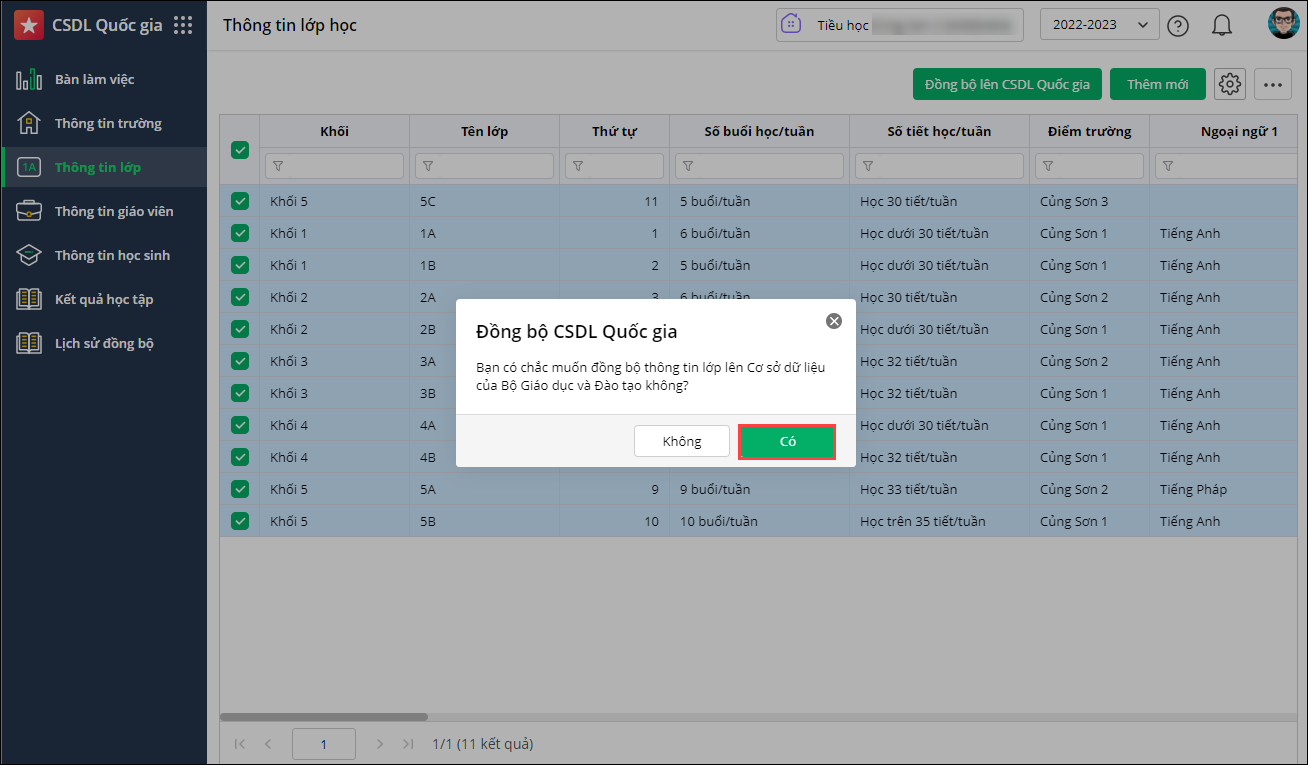Viewport: 1308px width, 765px height.
Task: Open the Tiểu học school selector
Action: [x=900, y=25]
